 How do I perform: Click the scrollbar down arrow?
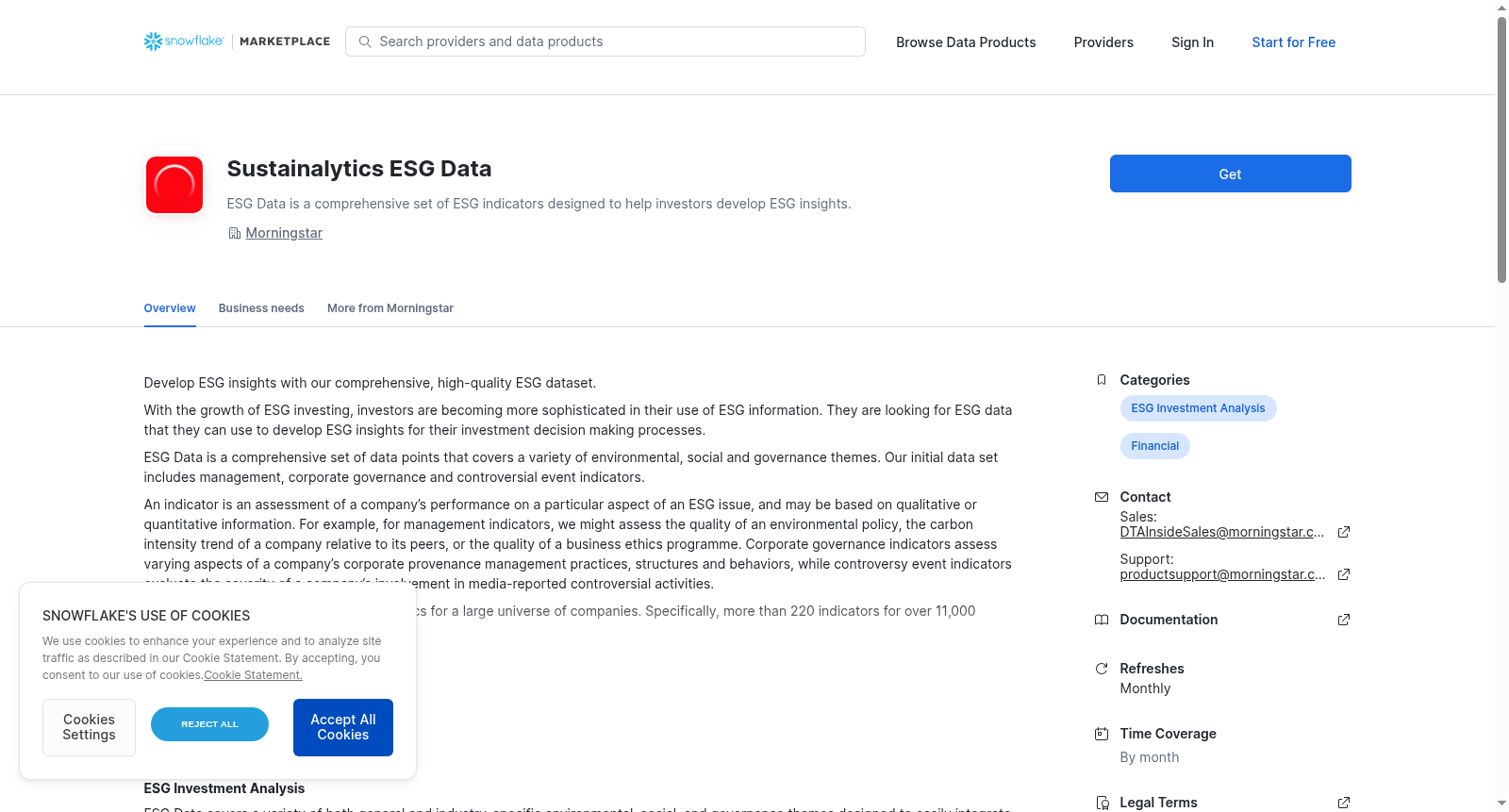pyautogui.click(x=1501, y=804)
